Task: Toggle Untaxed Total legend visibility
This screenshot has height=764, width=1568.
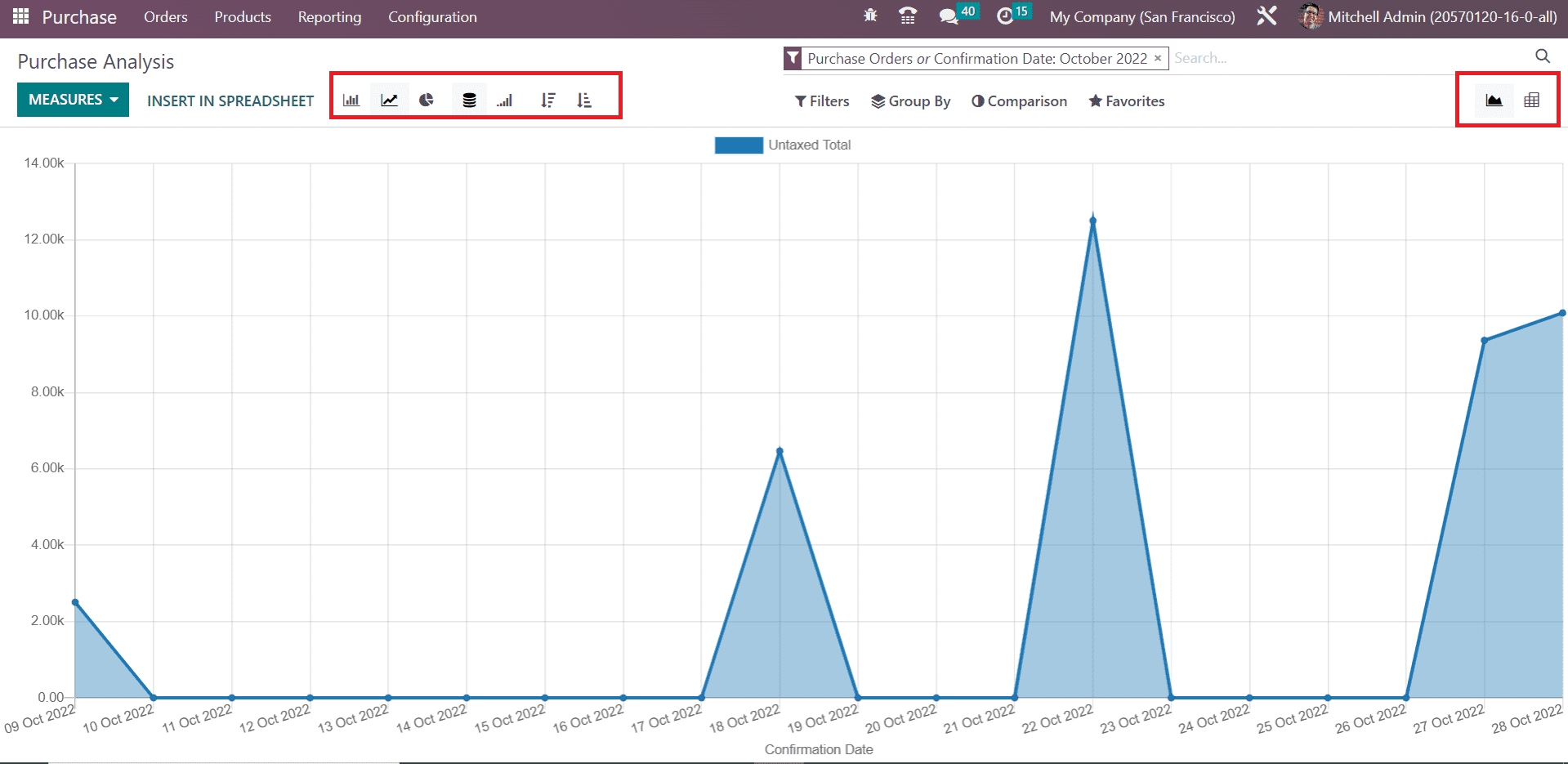Action: point(783,145)
